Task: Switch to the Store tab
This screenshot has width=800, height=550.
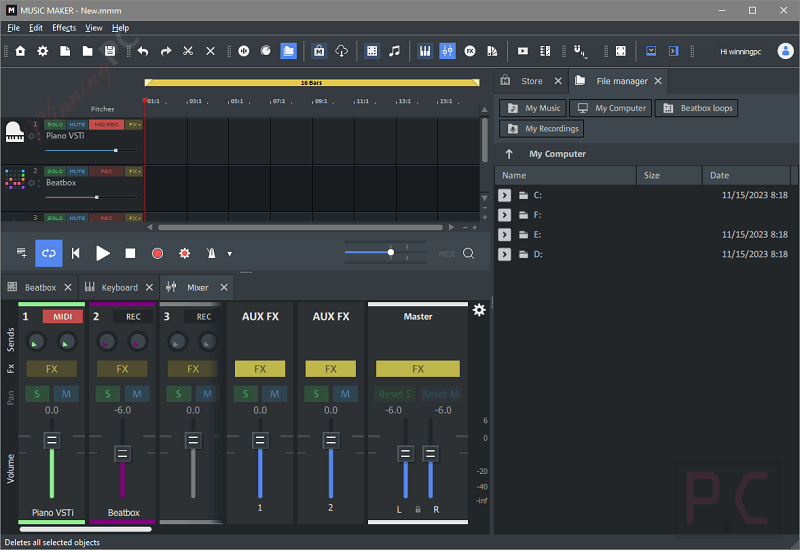Action: [531, 81]
